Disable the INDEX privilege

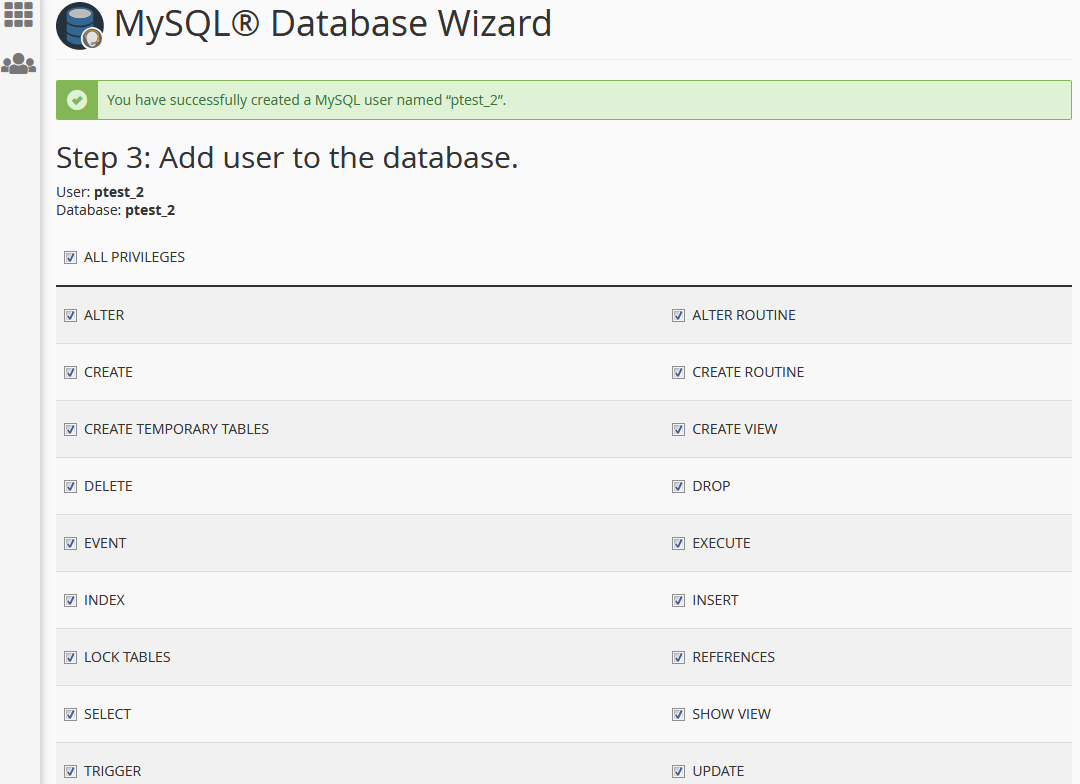tap(70, 601)
